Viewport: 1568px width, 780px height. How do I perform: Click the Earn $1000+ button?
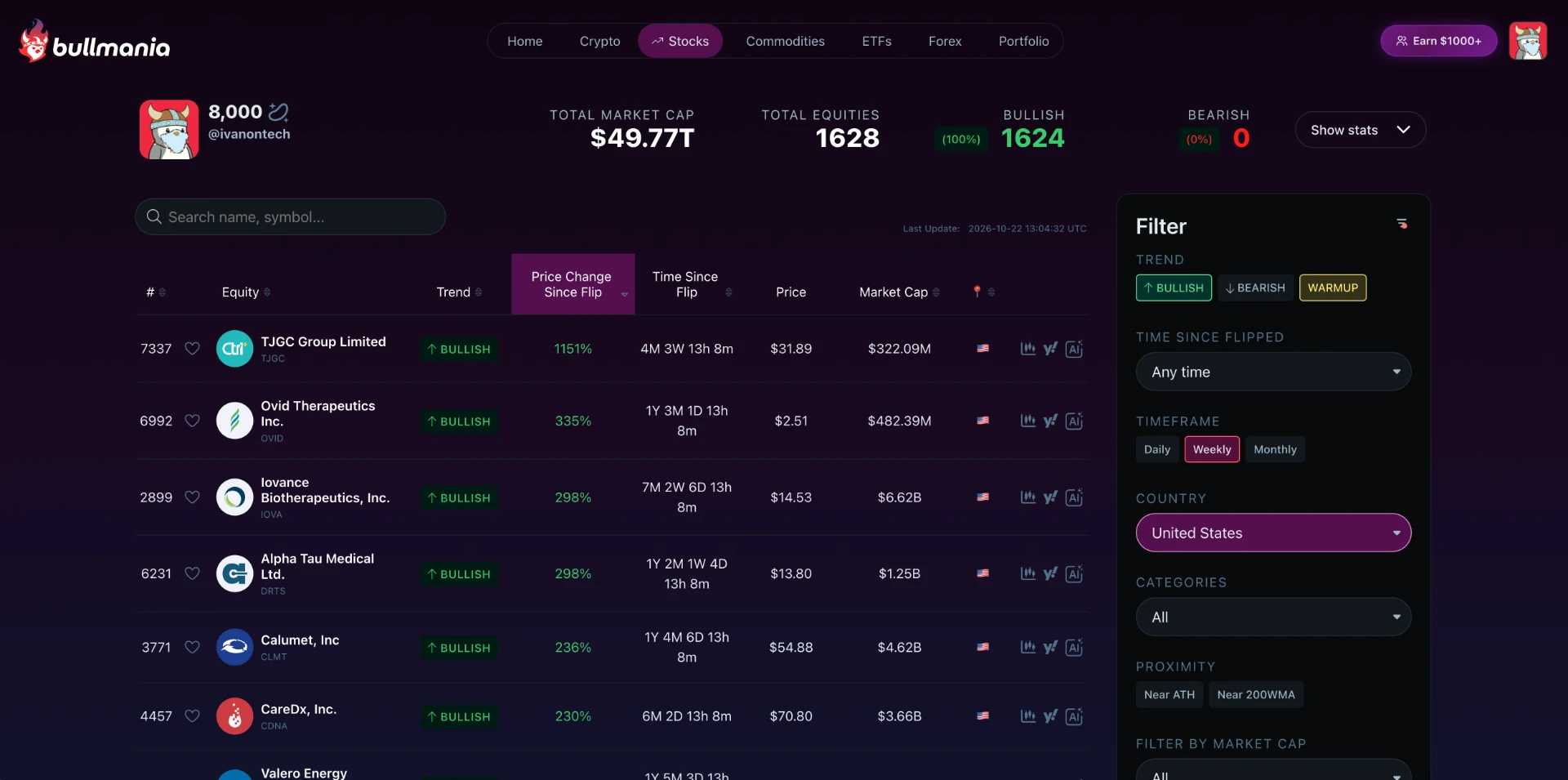click(x=1438, y=41)
